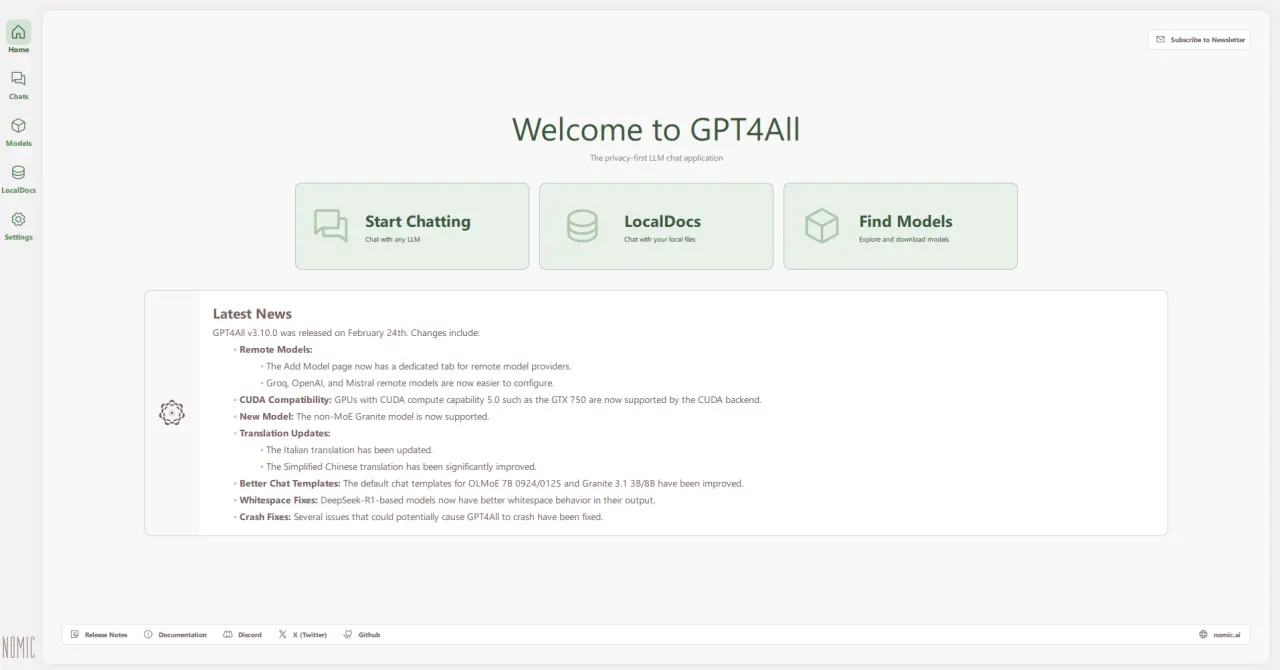
Task: Open the Find Models card
Action: pos(900,226)
